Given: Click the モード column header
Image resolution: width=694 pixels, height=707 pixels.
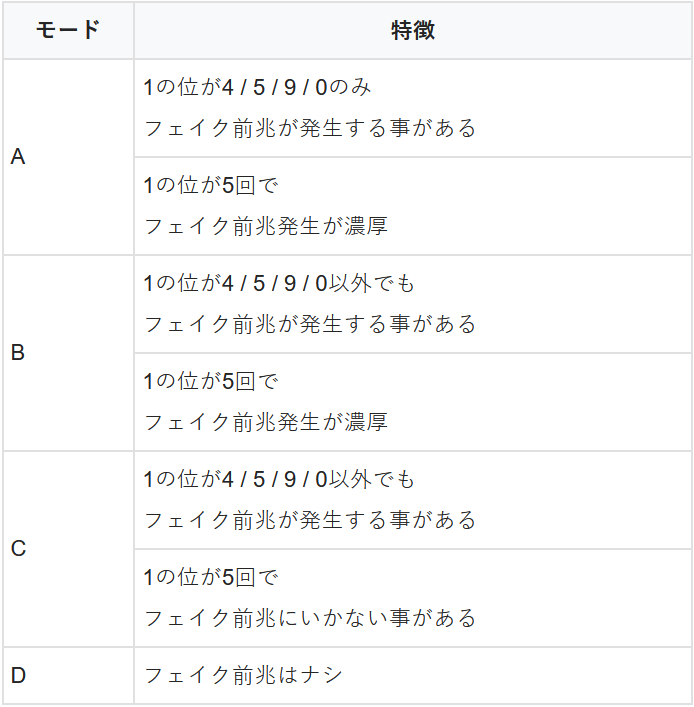Looking at the screenshot, I should tap(68, 30).
